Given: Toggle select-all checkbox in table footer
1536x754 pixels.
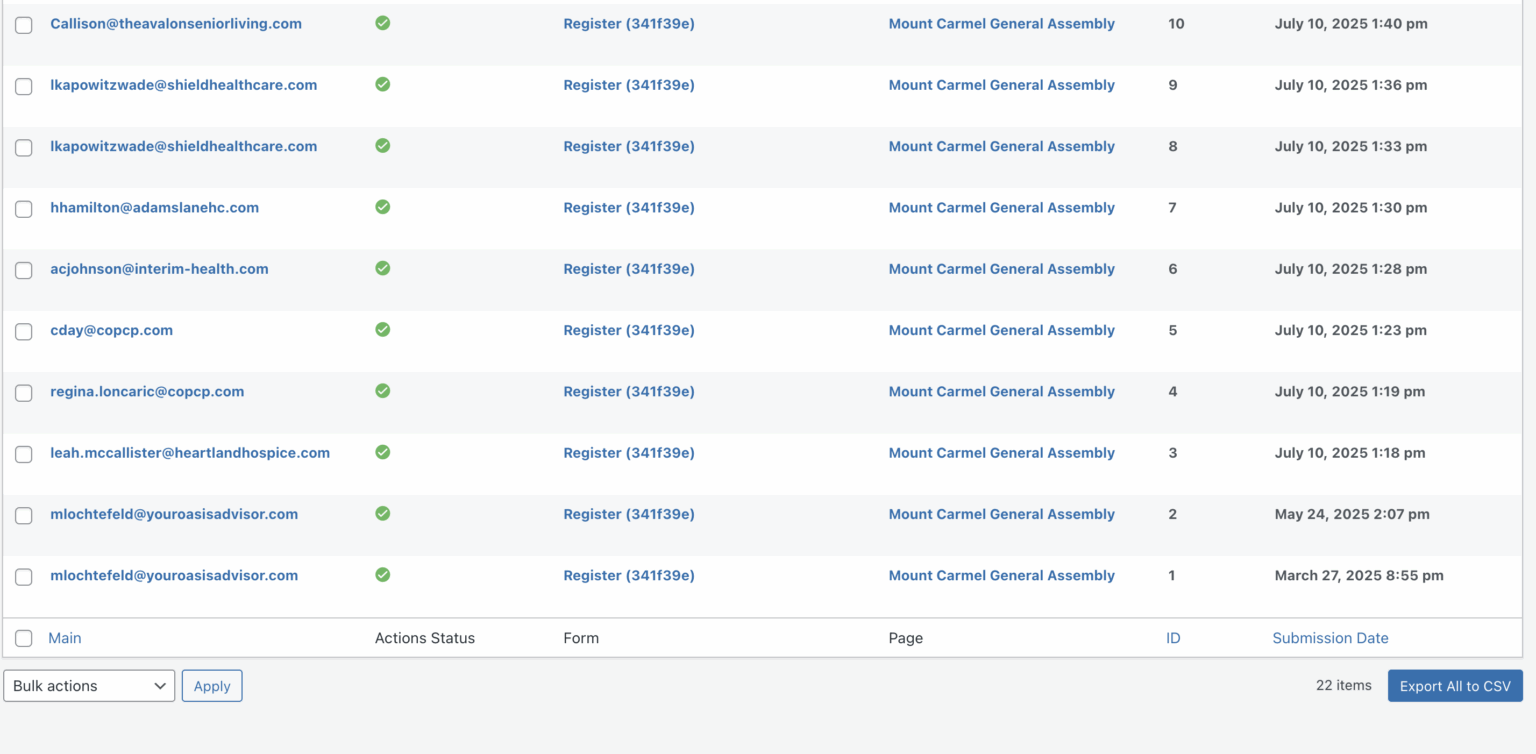Looking at the screenshot, I should (x=24, y=639).
